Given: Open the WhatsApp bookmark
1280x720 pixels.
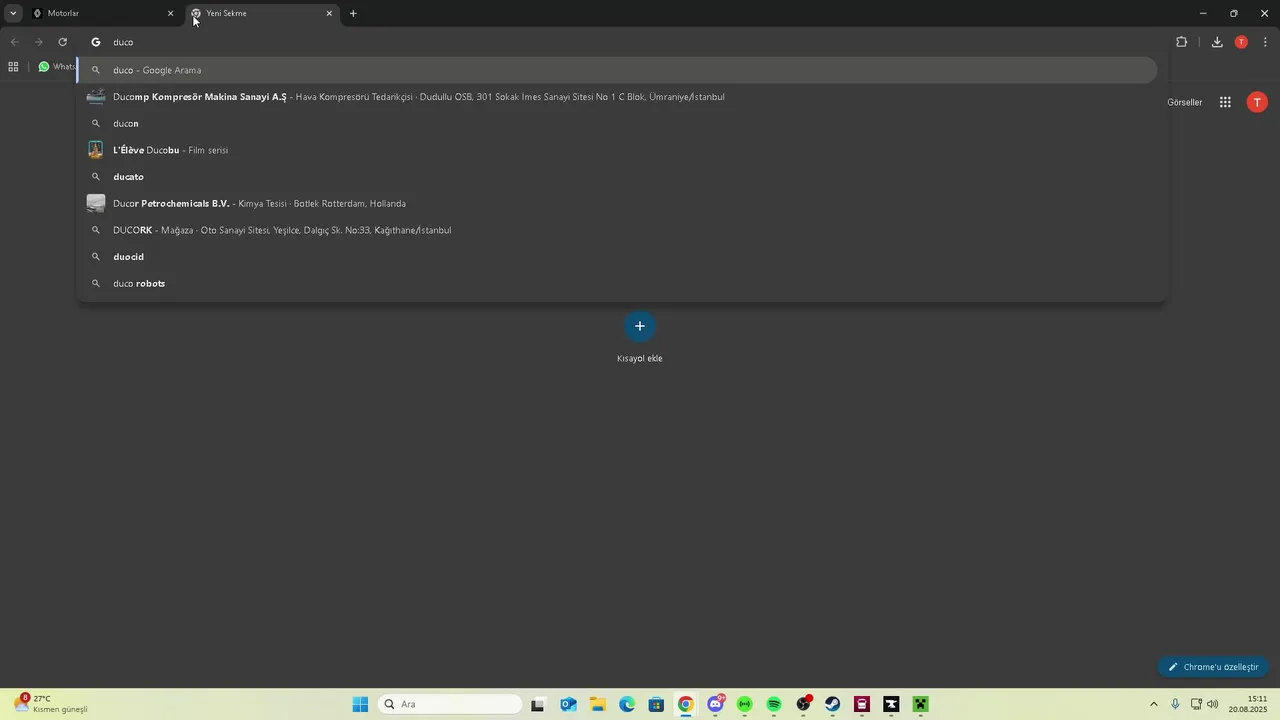Looking at the screenshot, I should 56,67.
